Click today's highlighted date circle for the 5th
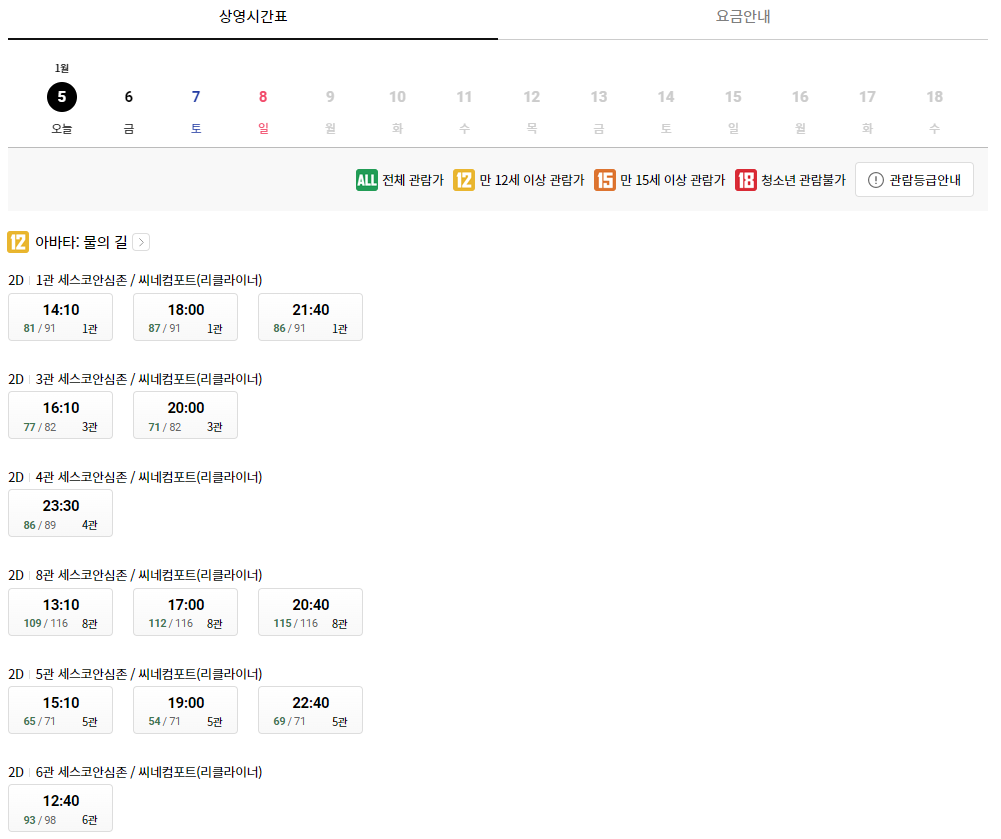Image resolution: width=1001 pixels, height=839 pixels. click(60, 97)
